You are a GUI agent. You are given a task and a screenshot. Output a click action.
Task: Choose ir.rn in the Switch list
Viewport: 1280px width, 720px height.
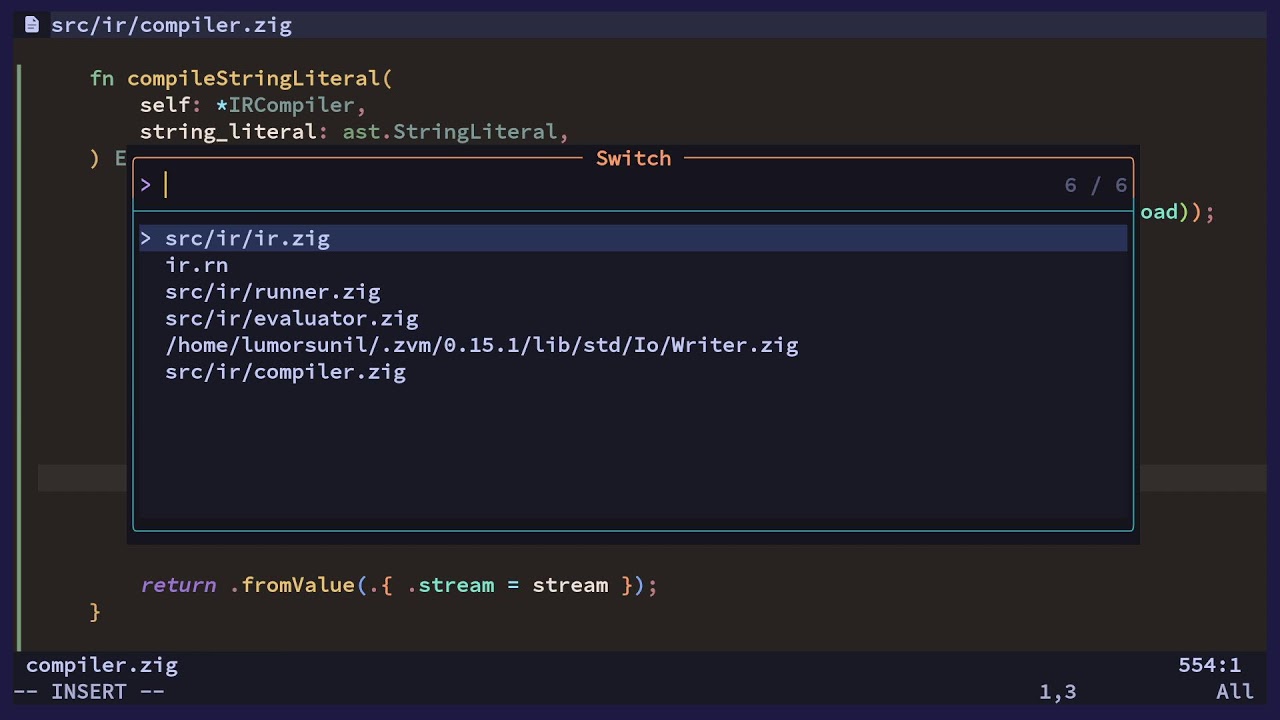(197, 265)
